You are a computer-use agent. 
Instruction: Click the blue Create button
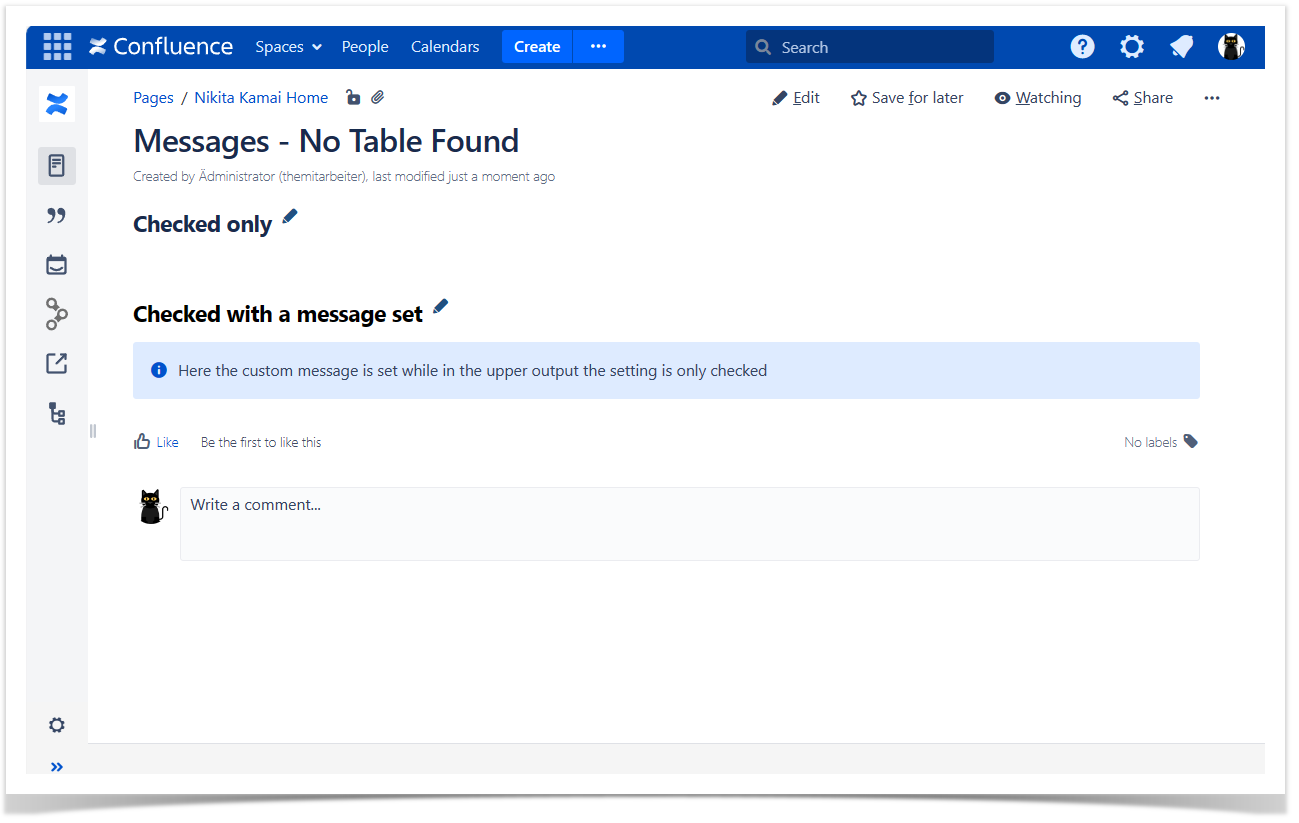tap(537, 47)
